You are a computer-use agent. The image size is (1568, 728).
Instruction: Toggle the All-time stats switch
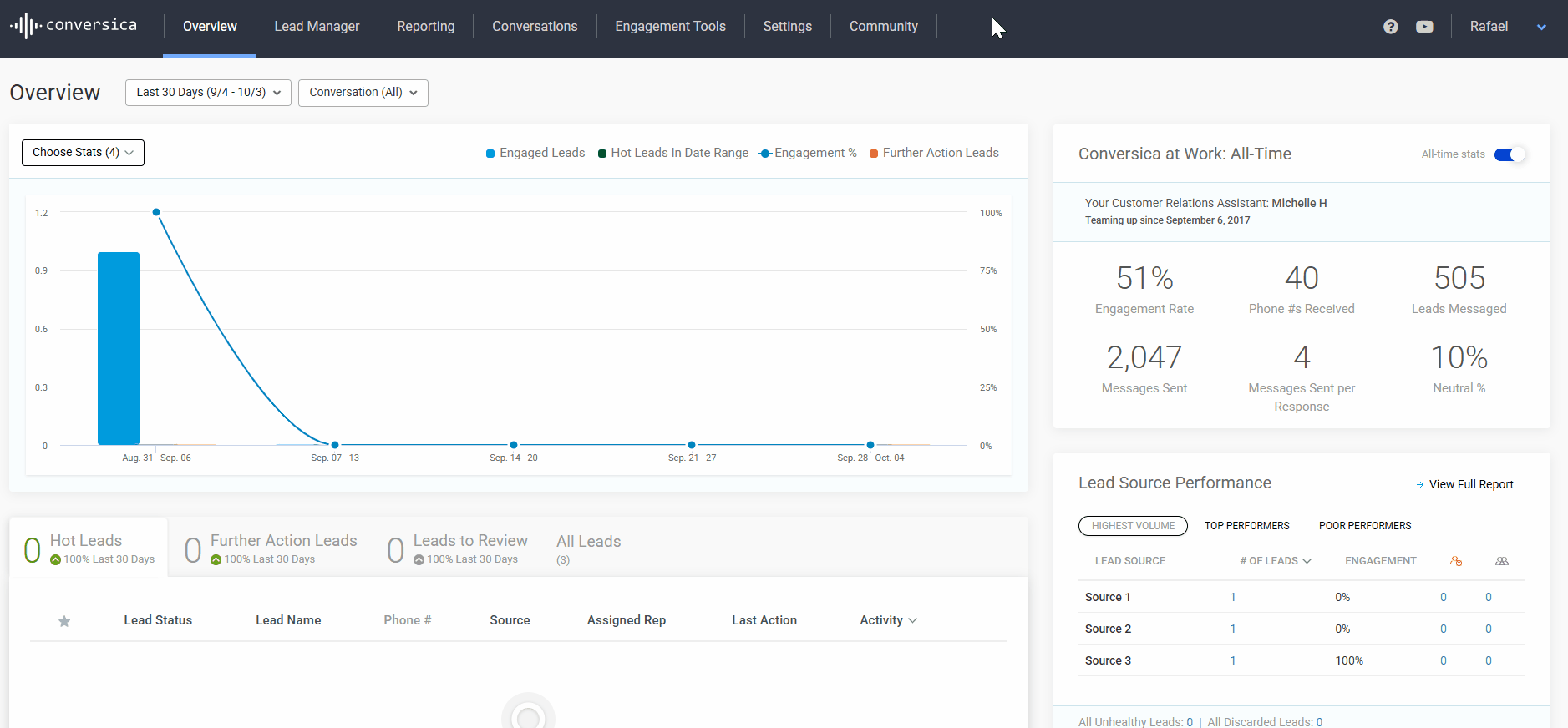pos(1509,154)
